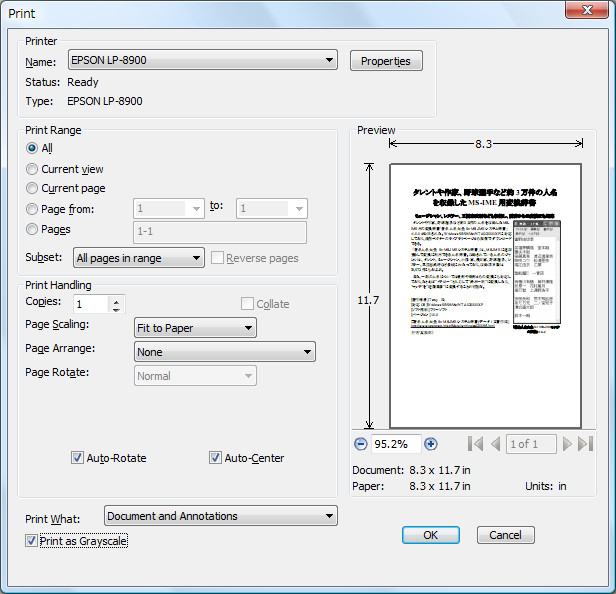Click the 'Ready' status text
This screenshot has height=594, width=616.
[83, 82]
